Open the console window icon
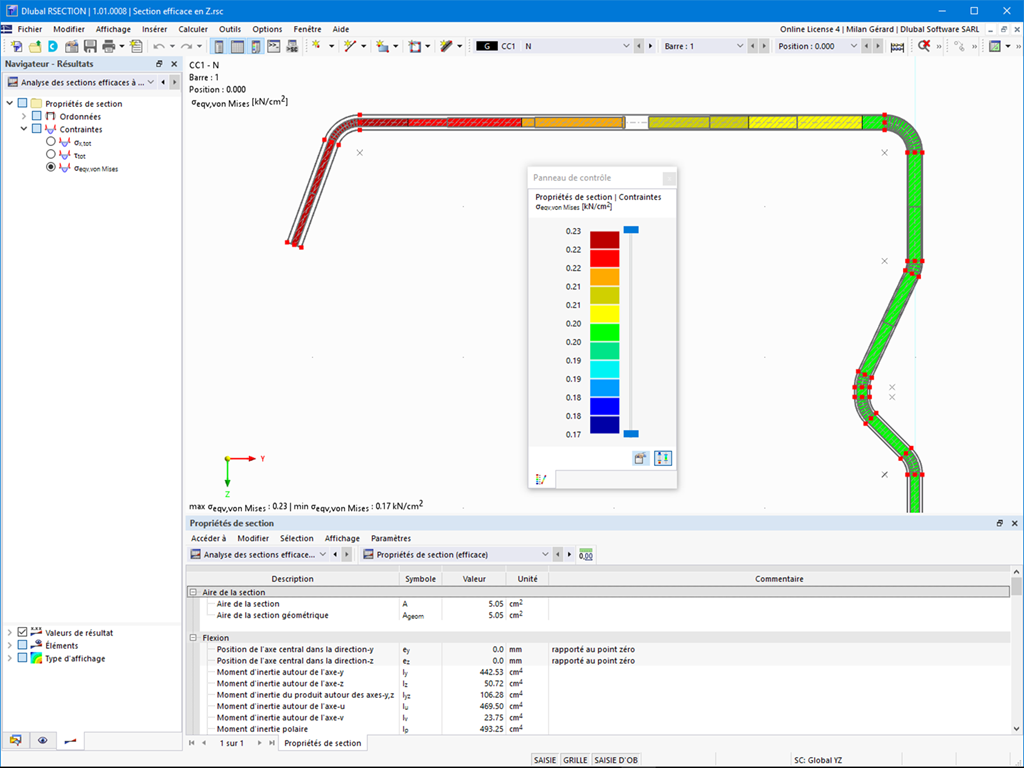Screen dimensions: 1024x768 click(274, 46)
